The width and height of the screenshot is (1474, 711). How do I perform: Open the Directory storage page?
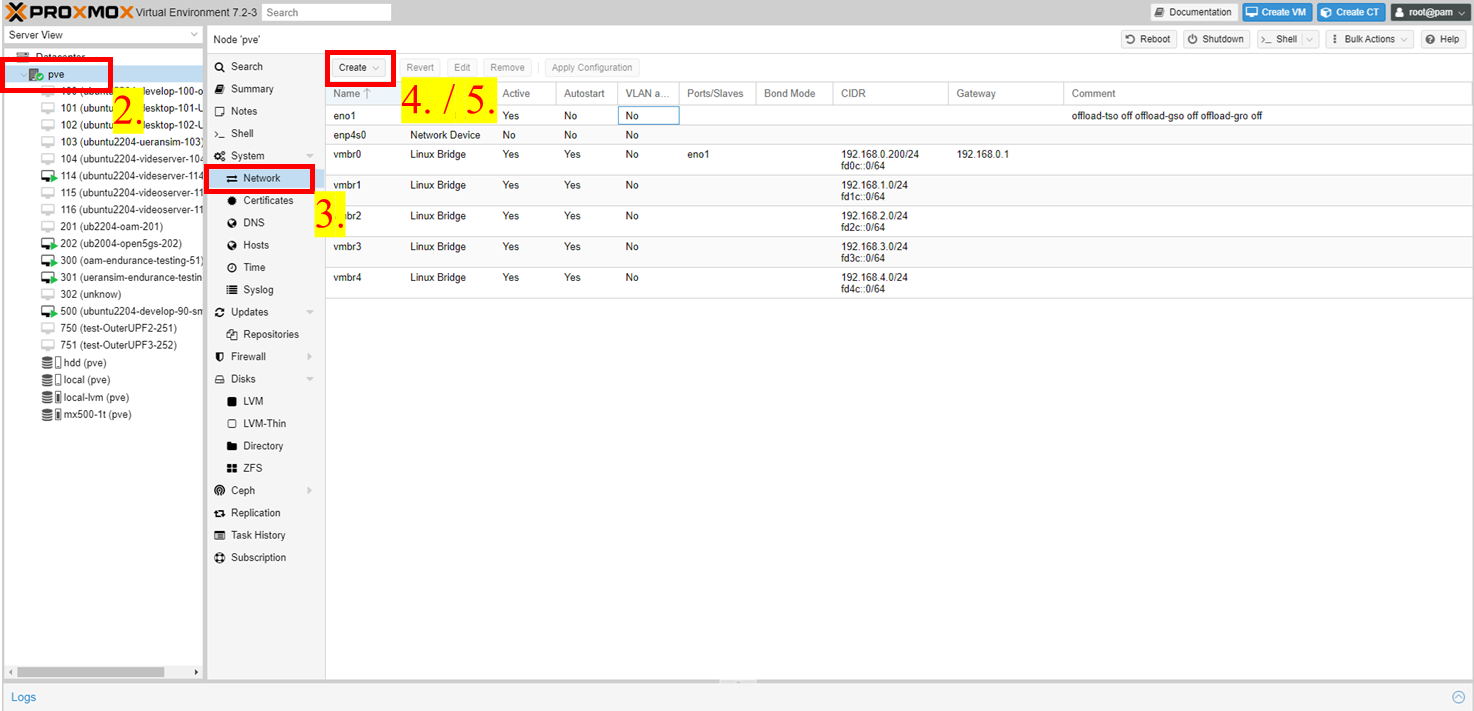pyautogui.click(x=263, y=446)
